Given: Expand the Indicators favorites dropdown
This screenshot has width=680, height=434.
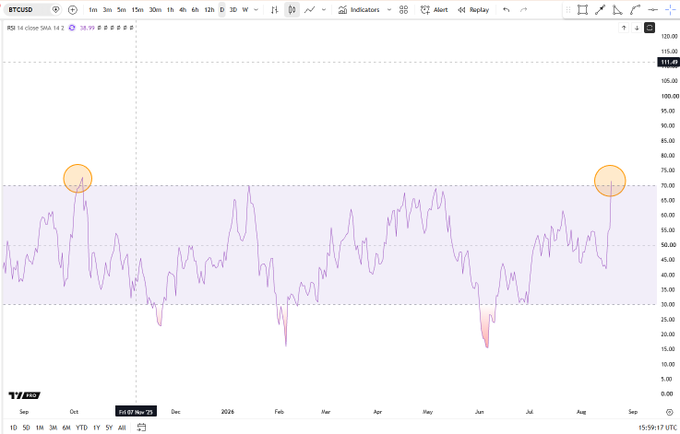Looking at the screenshot, I should pos(389,10).
